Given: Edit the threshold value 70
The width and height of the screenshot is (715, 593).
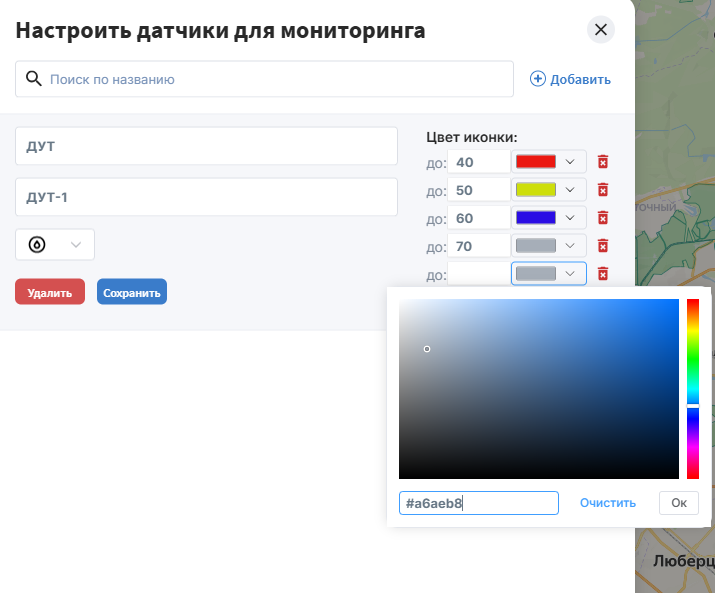Looking at the screenshot, I should point(478,246).
